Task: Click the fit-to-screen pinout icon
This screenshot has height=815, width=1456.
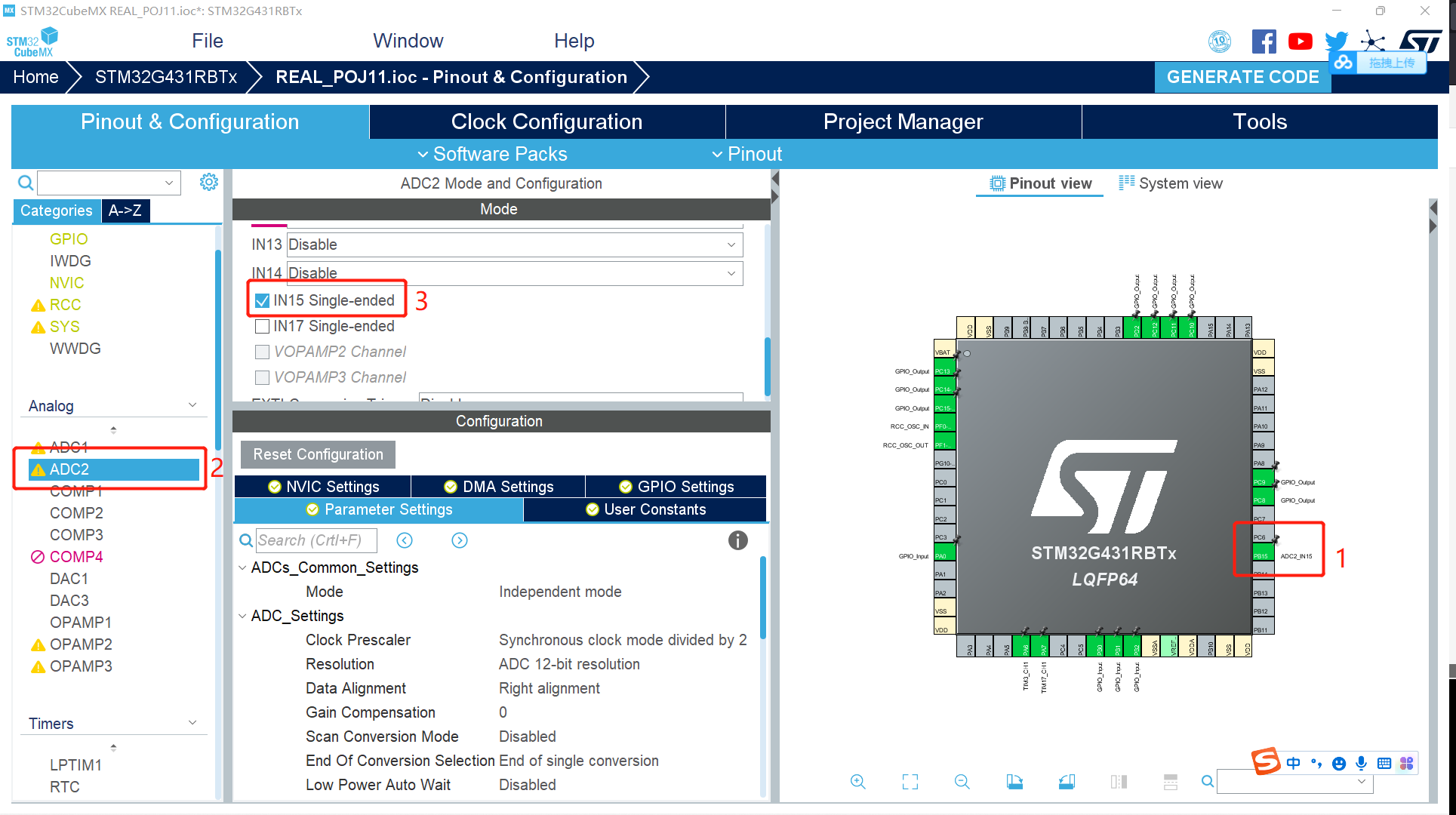Action: 910,782
